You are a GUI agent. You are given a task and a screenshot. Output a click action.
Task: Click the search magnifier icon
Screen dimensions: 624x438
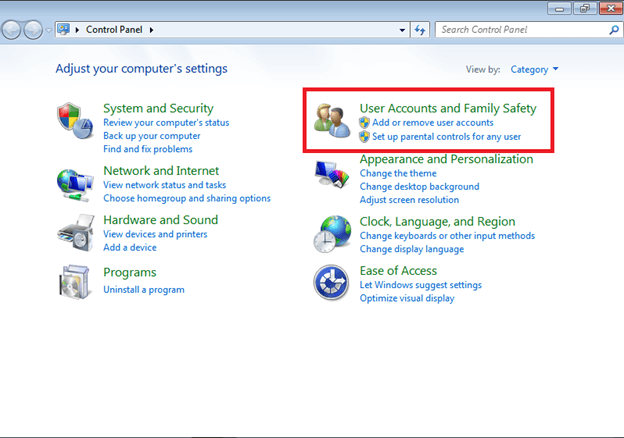tap(614, 30)
